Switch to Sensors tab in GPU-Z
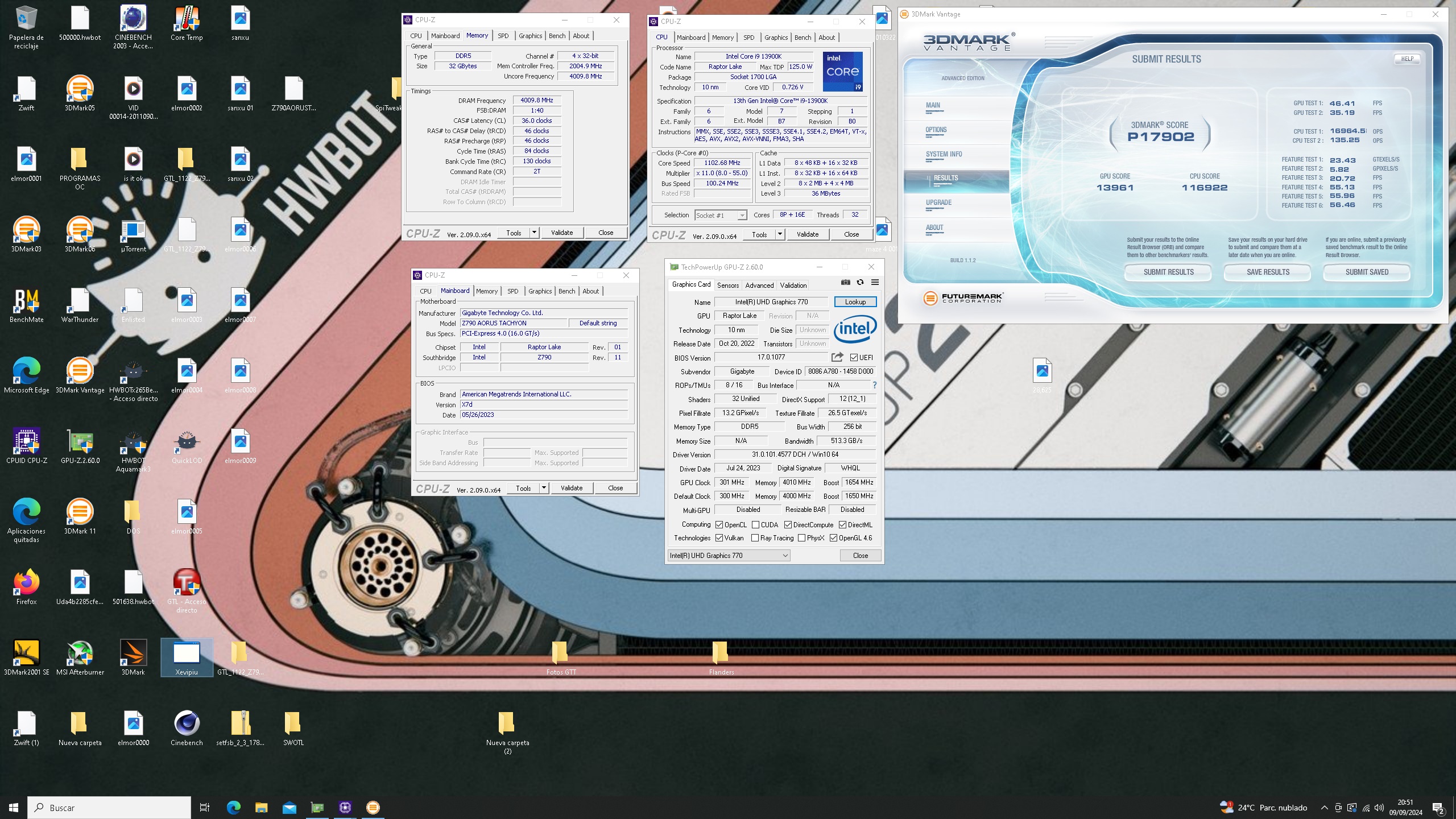The width and height of the screenshot is (1456, 819). [727, 286]
